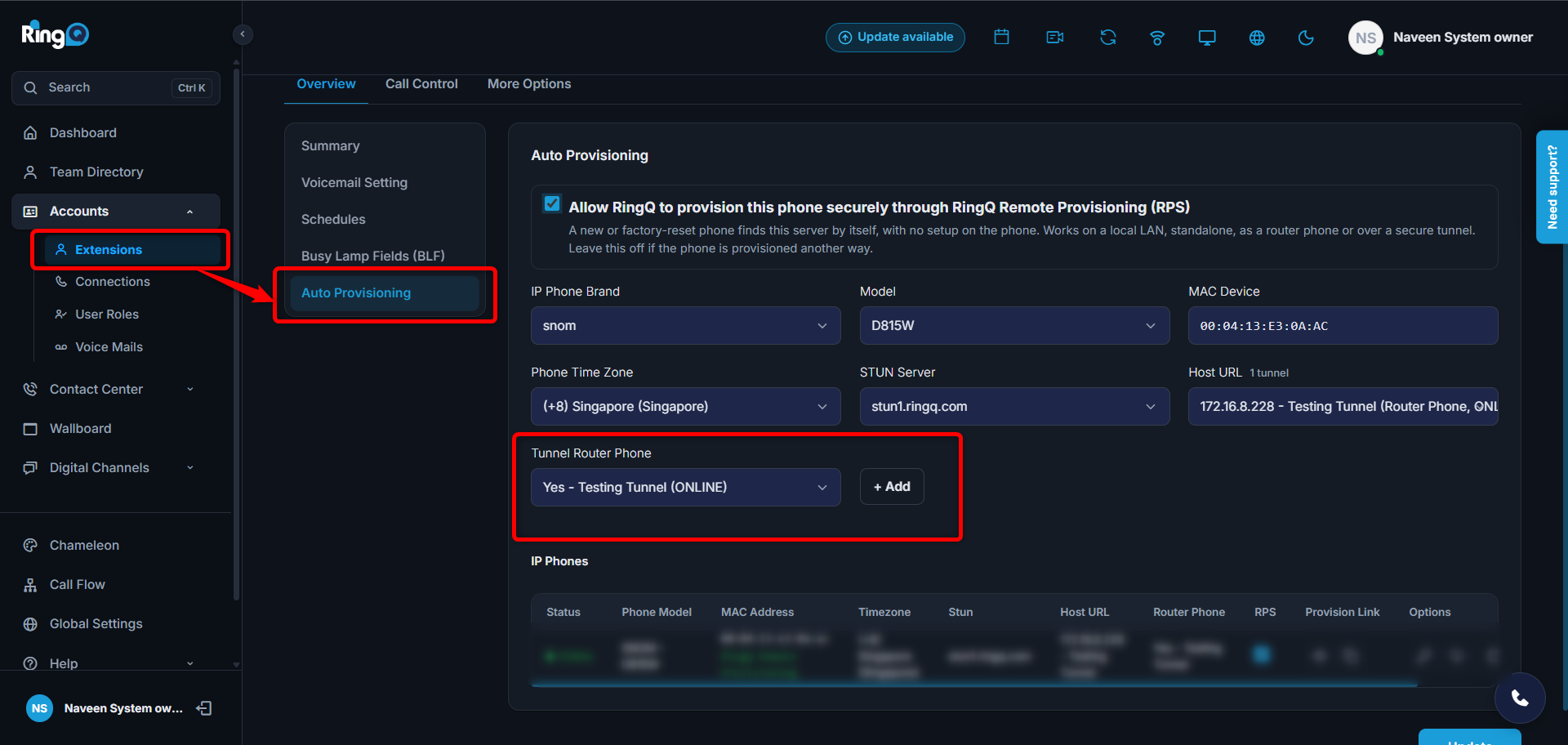Screen dimensions: 1568x745
Task: Open the Phone Time Zone Singapore dropdown
Action: [x=685, y=406]
